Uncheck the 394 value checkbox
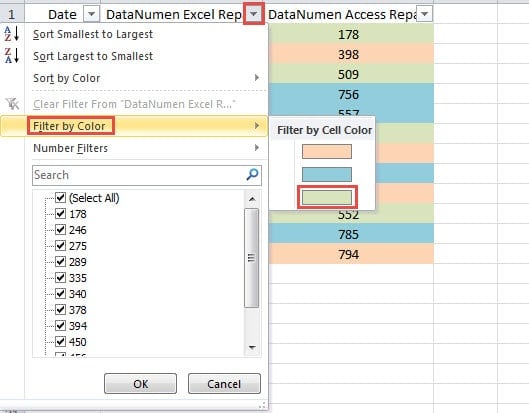 [x=60, y=326]
